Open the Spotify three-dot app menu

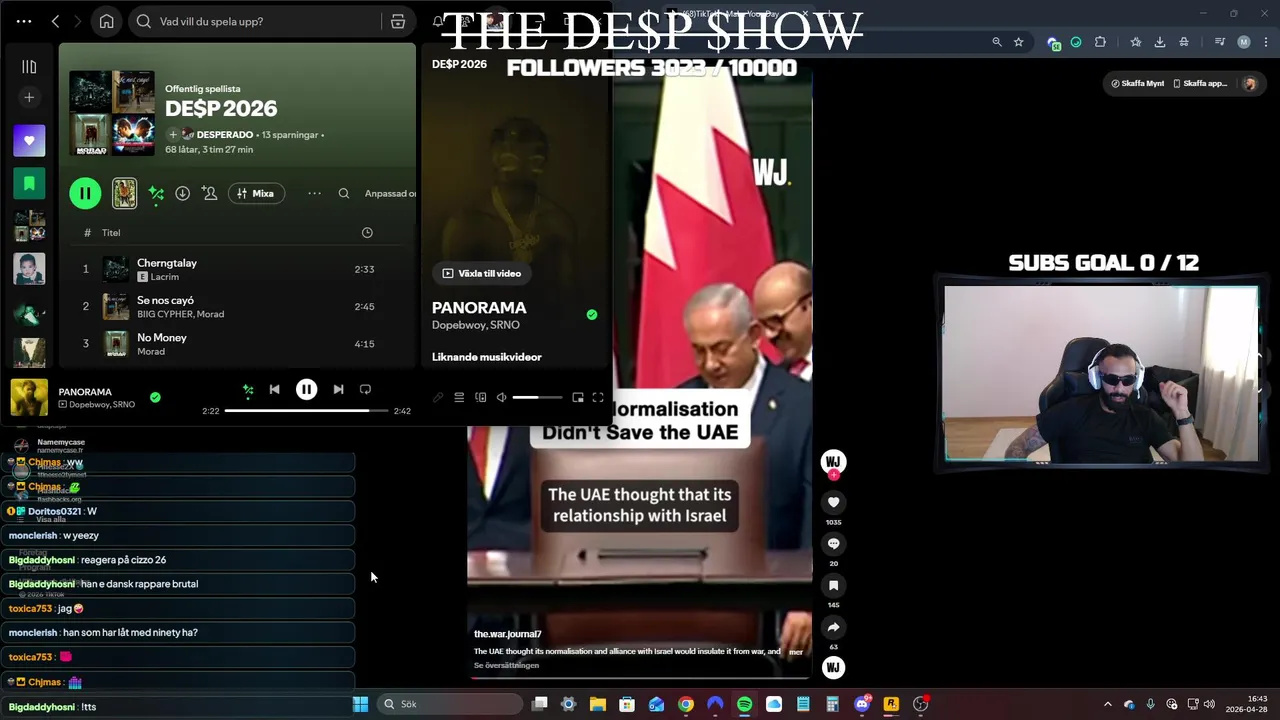(24, 21)
